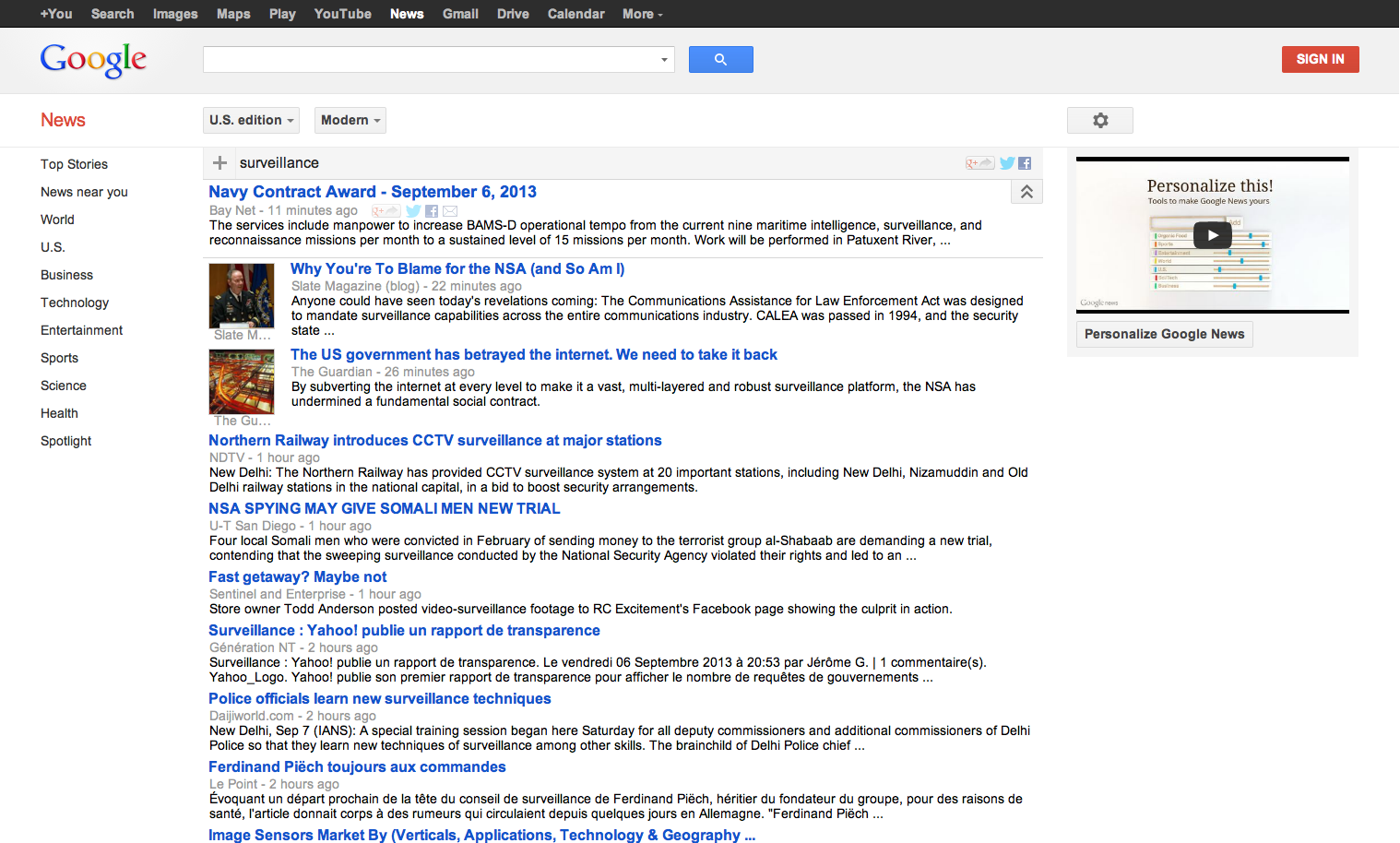Email the Navy Contract Award story
The image size is (1400, 843).
pos(450,211)
